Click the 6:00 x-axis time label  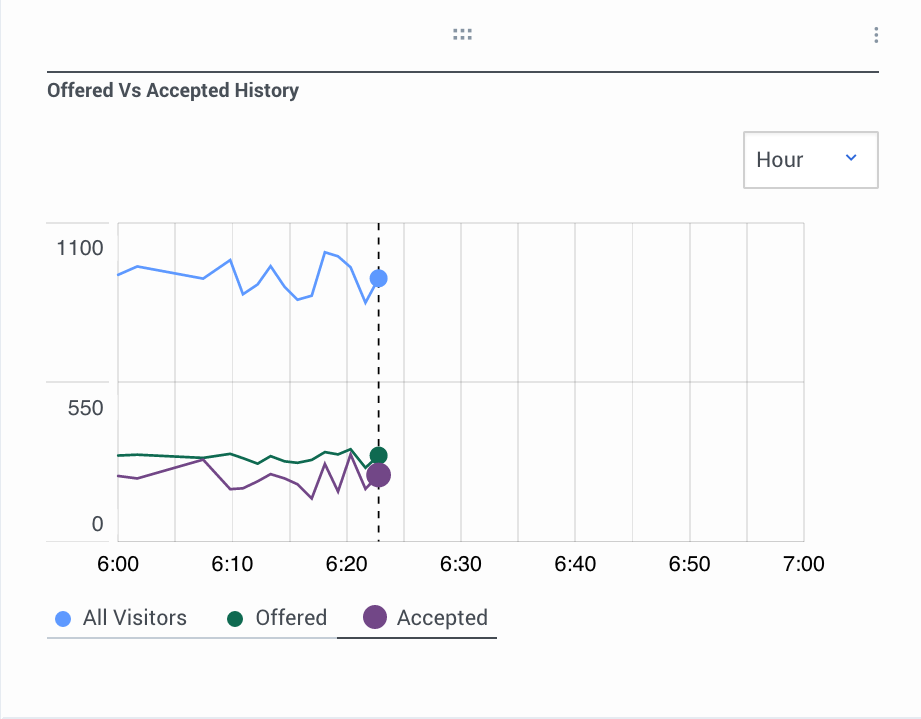click(118, 564)
